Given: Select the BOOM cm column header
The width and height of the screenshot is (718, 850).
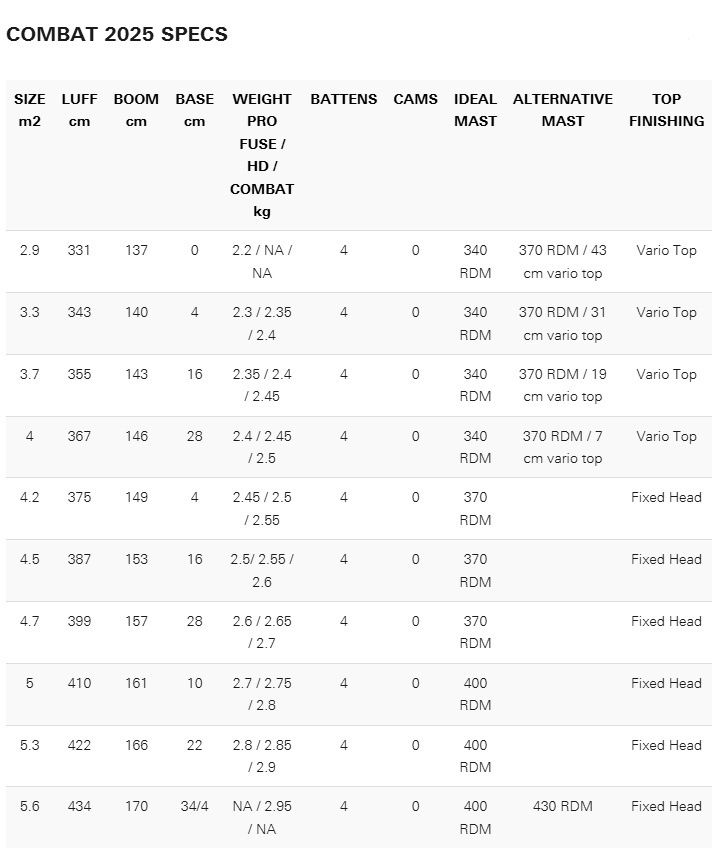Looking at the screenshot, I should point(136,110).
